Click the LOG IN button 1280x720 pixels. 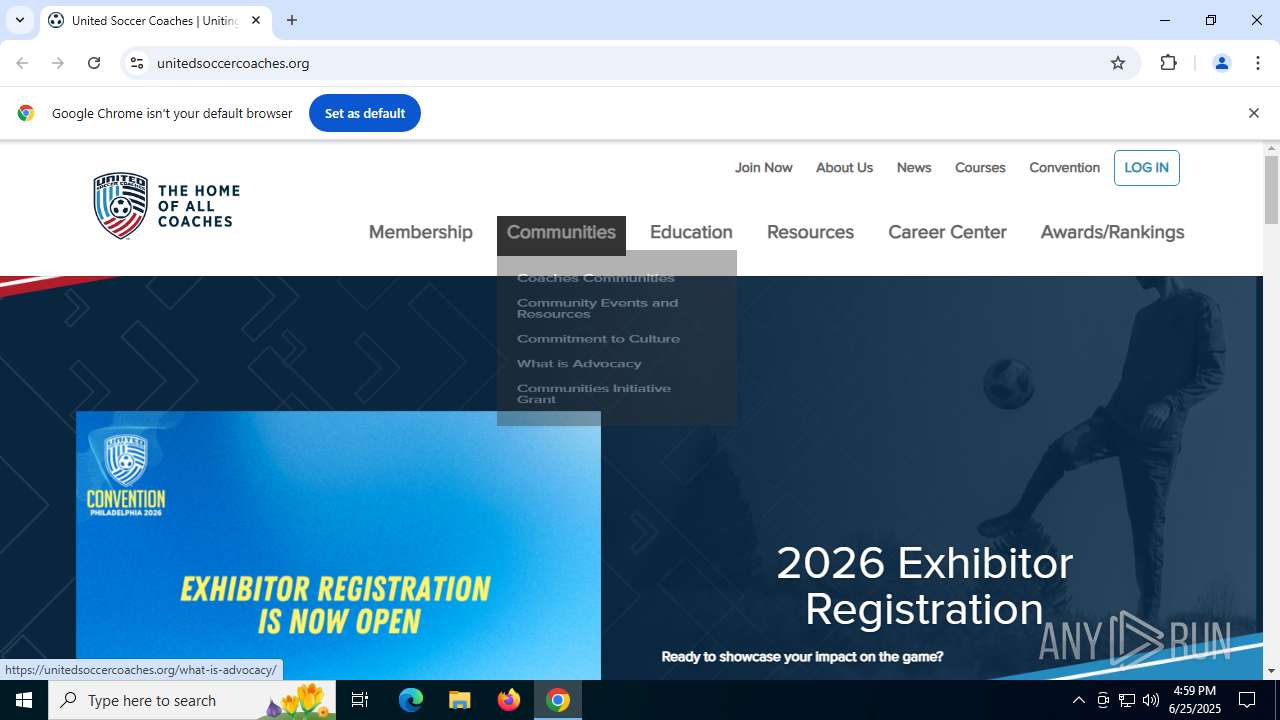(1146, 168)
